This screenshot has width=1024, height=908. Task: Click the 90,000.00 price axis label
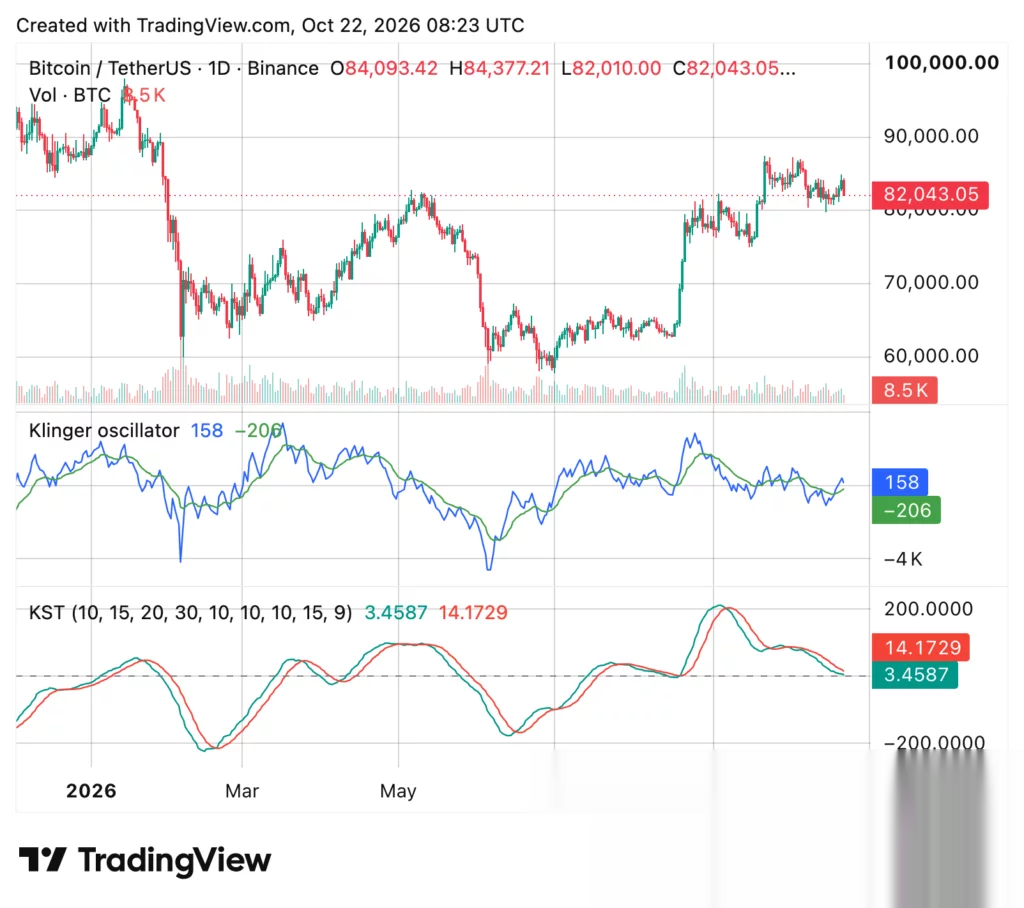(931, 136)
